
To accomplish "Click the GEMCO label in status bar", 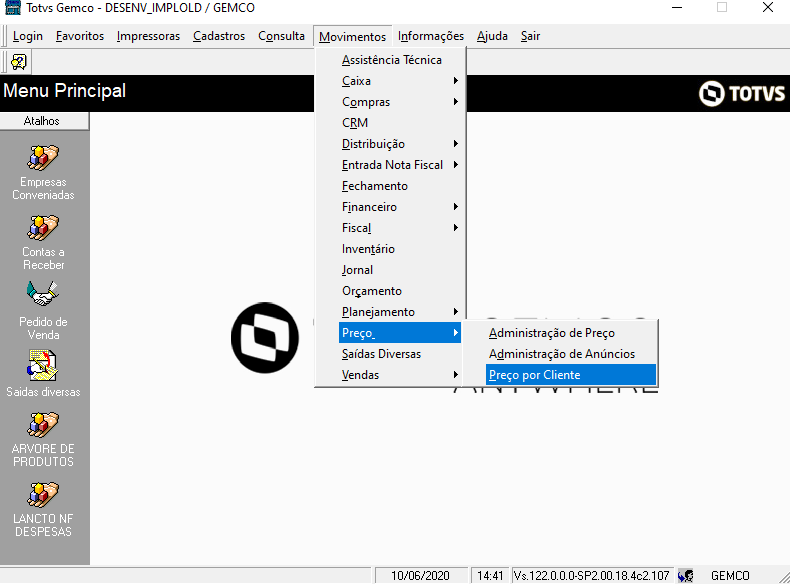I will pos(730,575).
